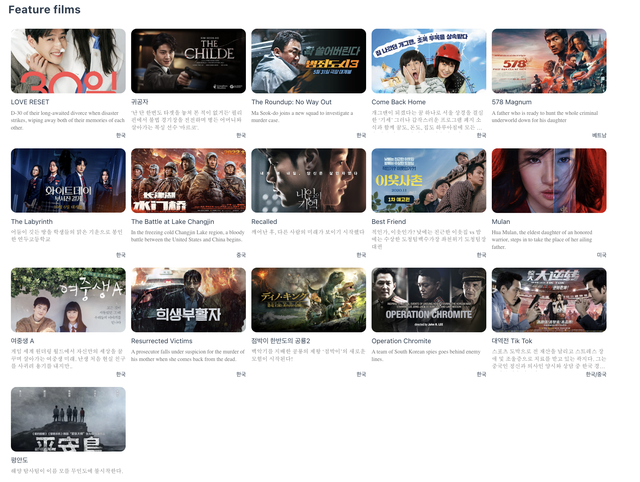Click the 한국 label under The Roundup
This screenshot has width=640, height=482.
(361, 135)
